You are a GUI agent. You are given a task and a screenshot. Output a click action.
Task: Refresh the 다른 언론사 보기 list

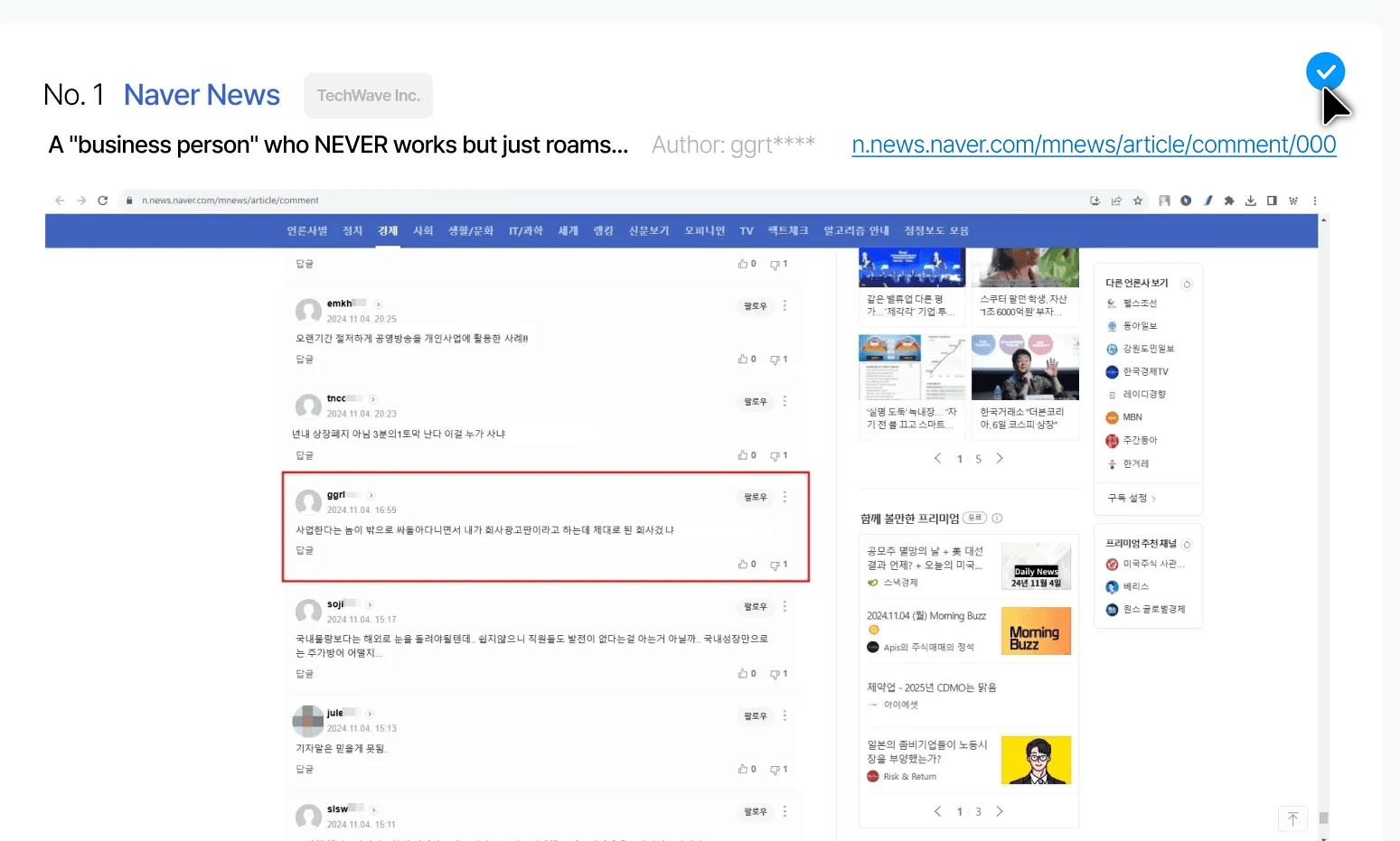[x=1187, y=284]
